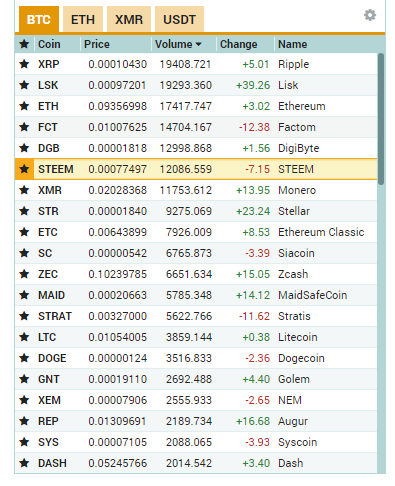
Task: Click the star icon for ZEC
Action: (24, 274)
